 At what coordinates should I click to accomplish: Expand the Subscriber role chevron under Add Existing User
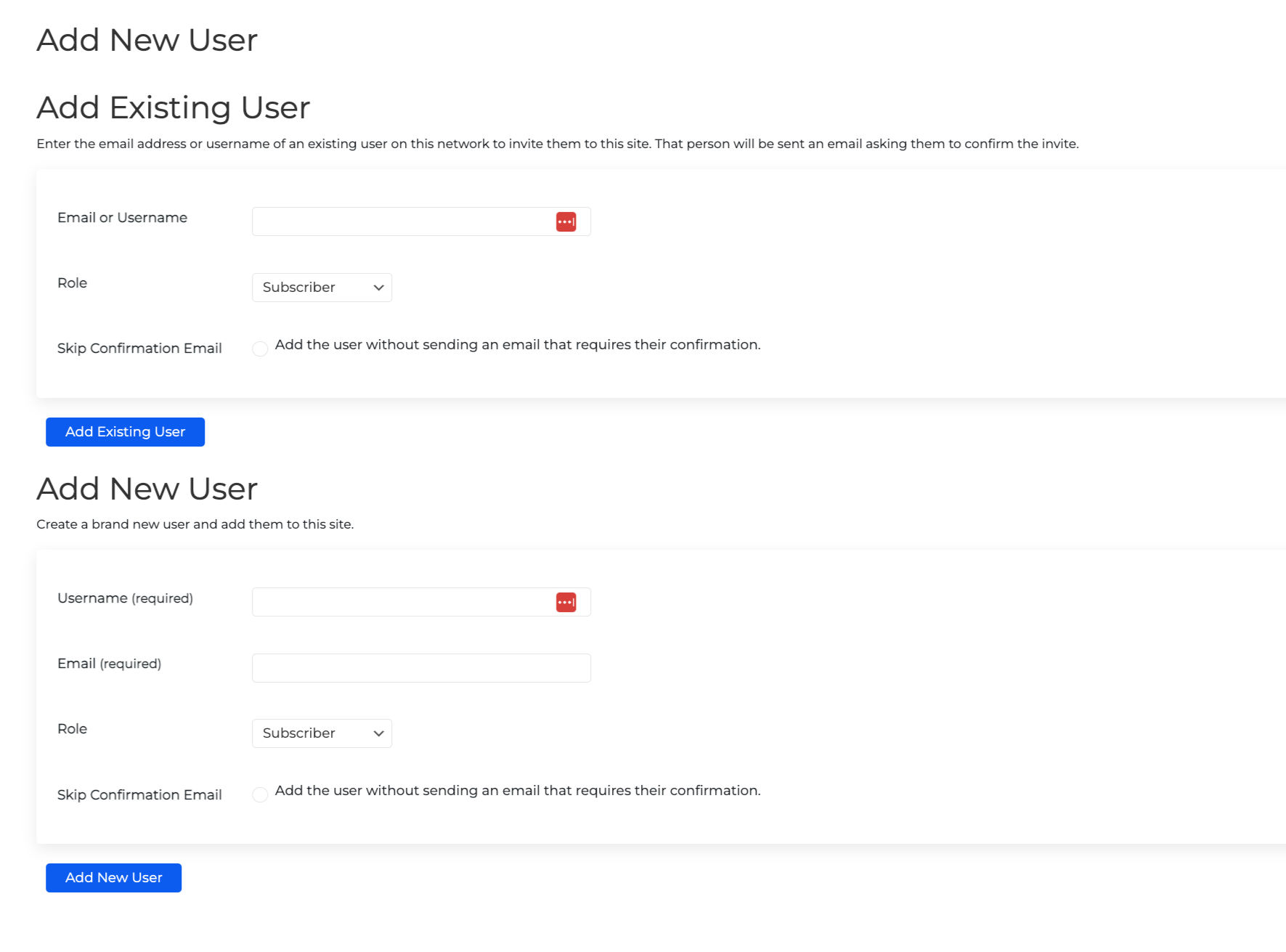coord(377,287)
